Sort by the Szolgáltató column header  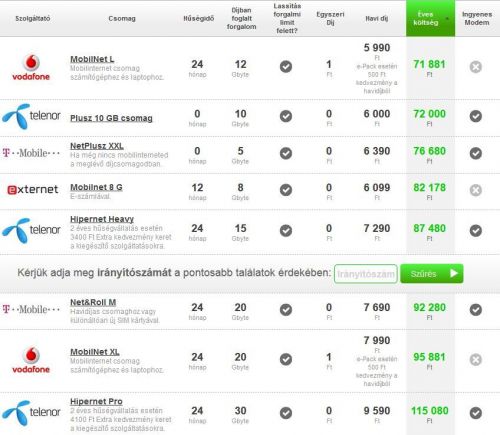[x=33, y=18]
